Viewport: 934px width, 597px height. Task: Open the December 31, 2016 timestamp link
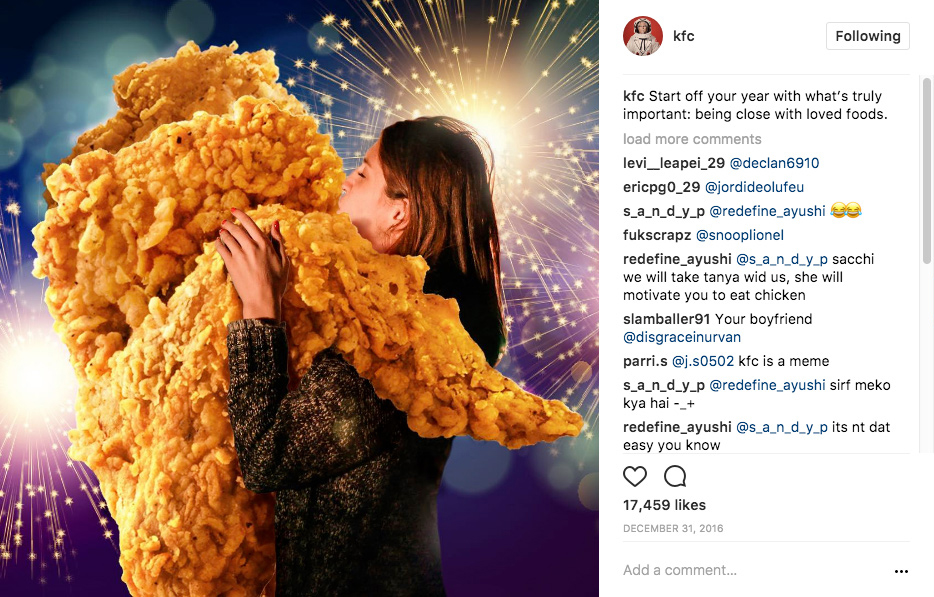point(673,528)
